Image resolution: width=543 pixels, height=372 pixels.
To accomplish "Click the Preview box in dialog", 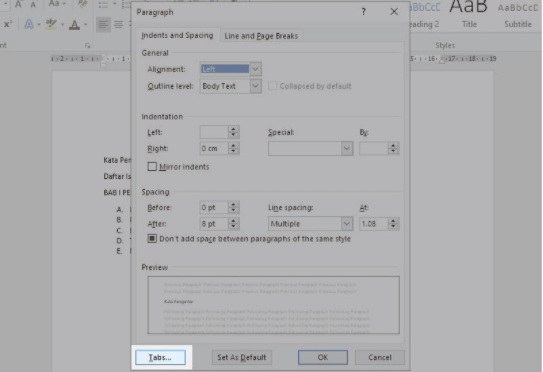I will click(x=274, y=305).
